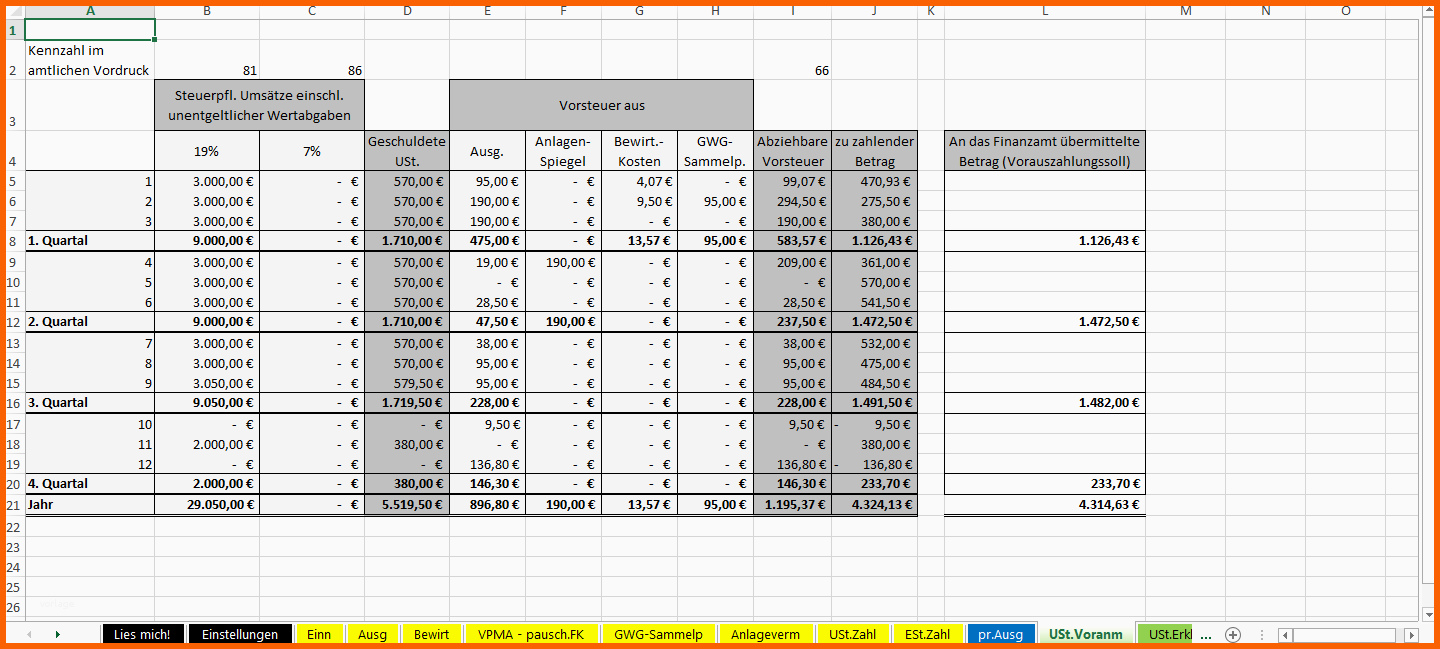Click the '19%' header cell
Image resolution: width=1440 pixels, height=649 pixels.
pos(207,151)
